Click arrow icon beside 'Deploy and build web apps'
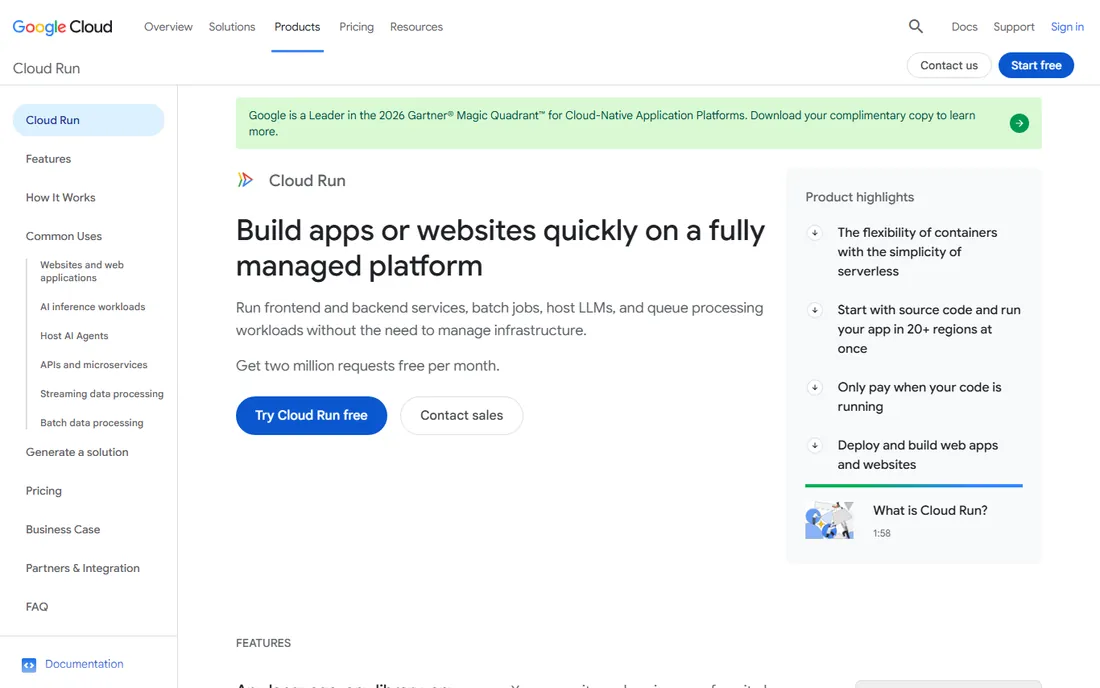The image size is (1100, 688). pyautogui.click(x=814, y=445)
